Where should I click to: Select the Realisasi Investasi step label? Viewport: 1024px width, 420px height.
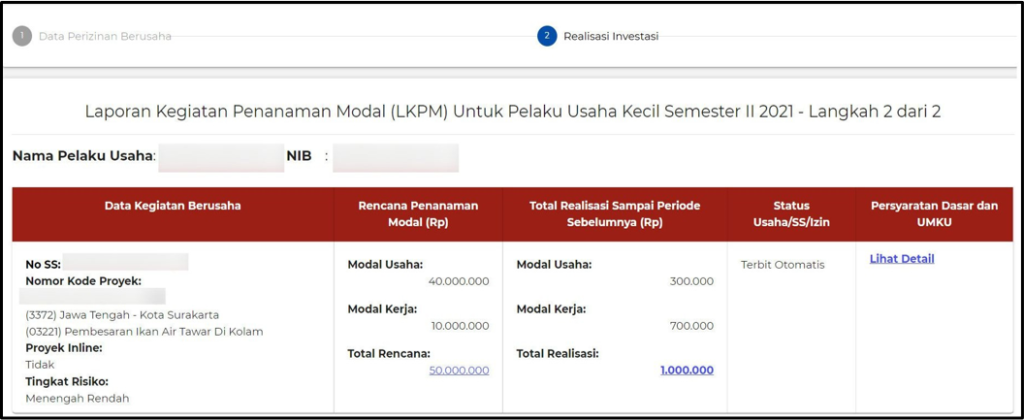[610, 36]
